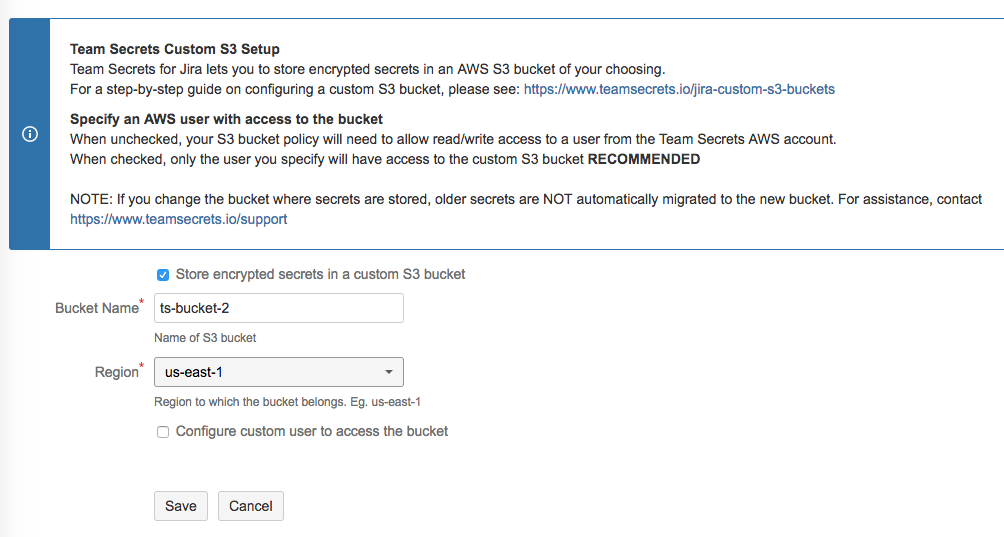Focus the Bucket Name input field

click(x=279, y=308)
